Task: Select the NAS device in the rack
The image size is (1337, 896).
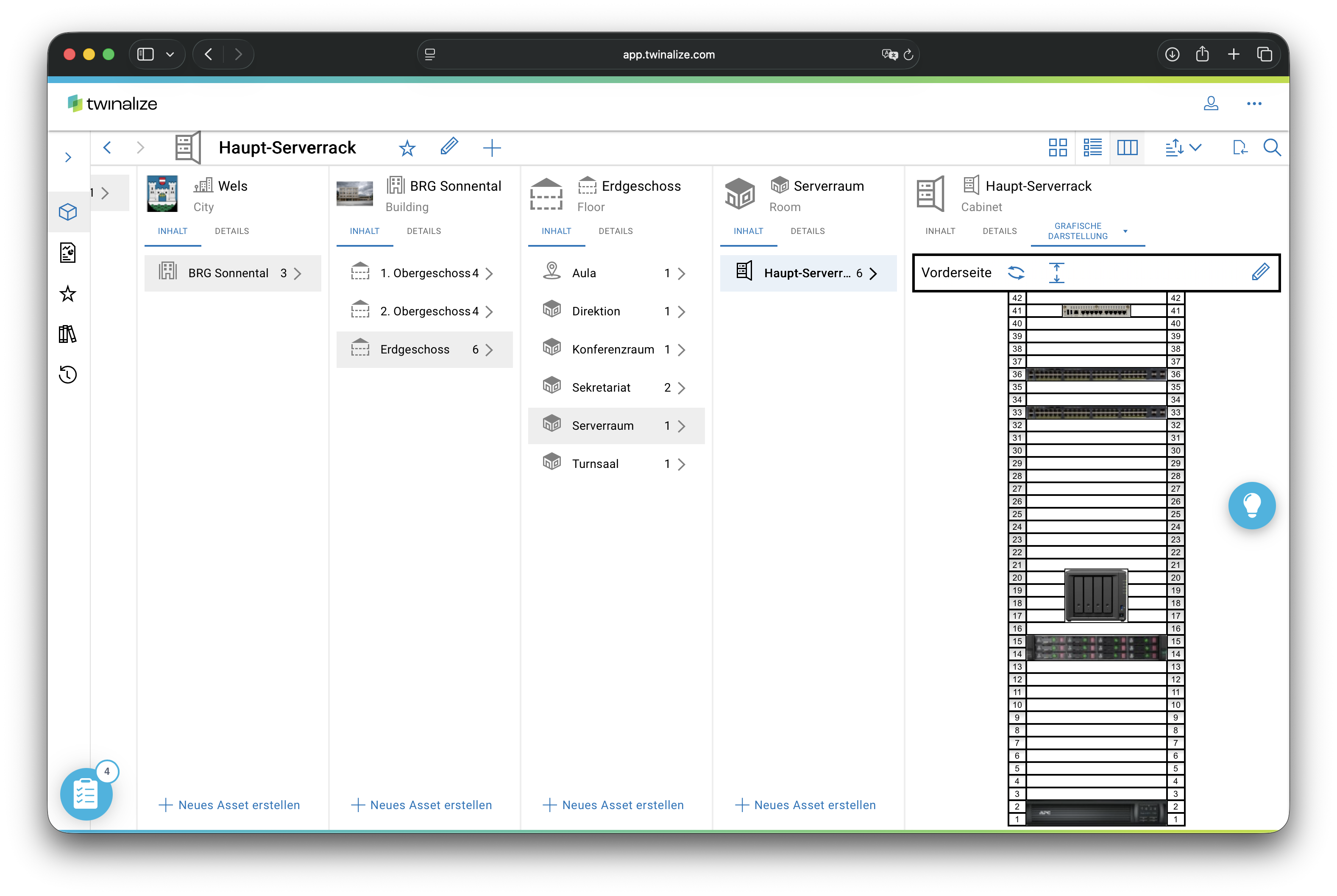Action: [1096, 595]
